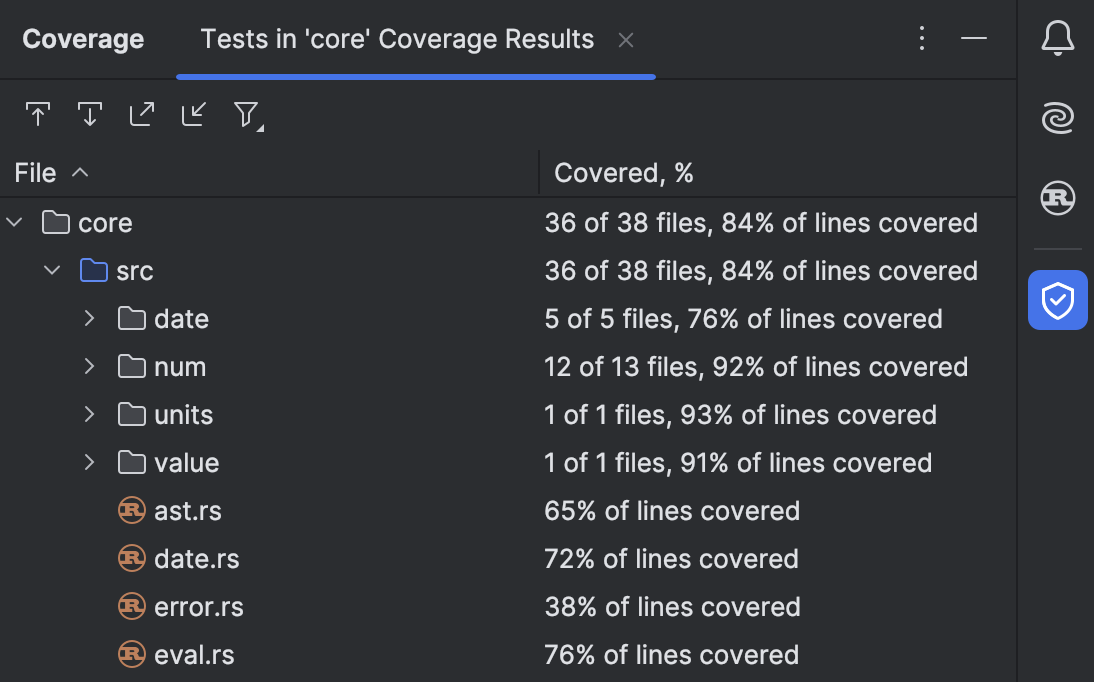Collapse the core folder node
Screen dimensions: 1094x682
pyautogui.click(x=14, y=222)
